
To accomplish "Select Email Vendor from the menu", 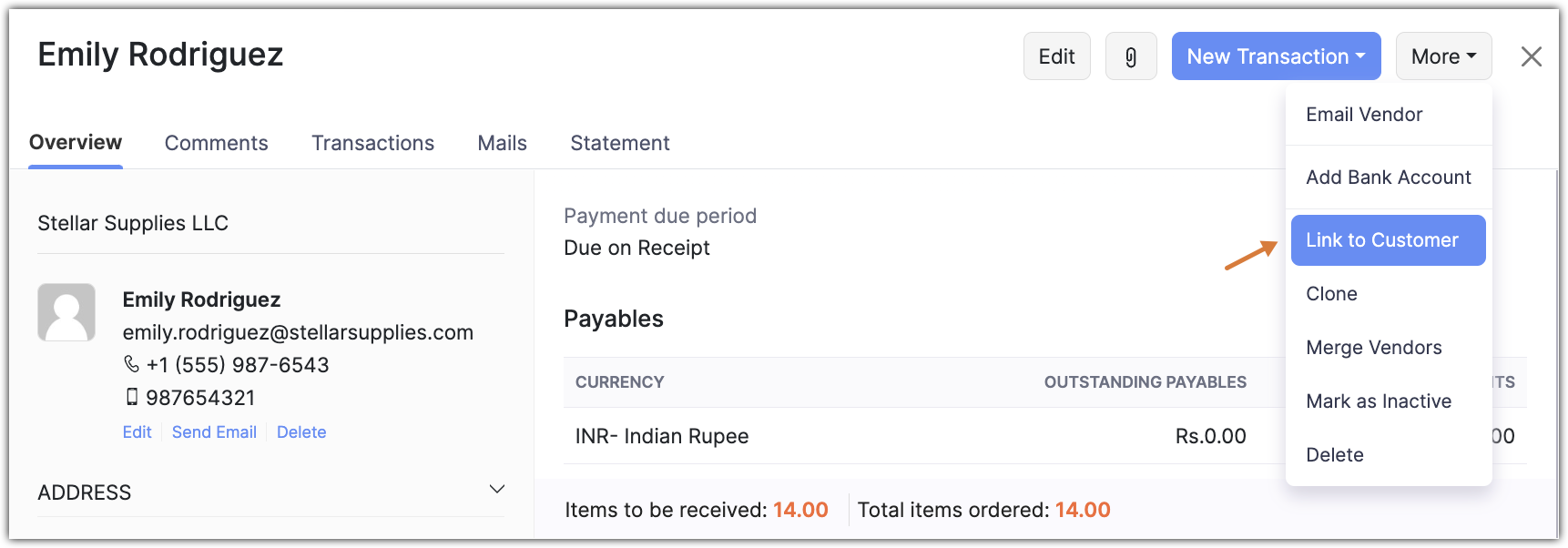I will click(x=1363, y=115).
